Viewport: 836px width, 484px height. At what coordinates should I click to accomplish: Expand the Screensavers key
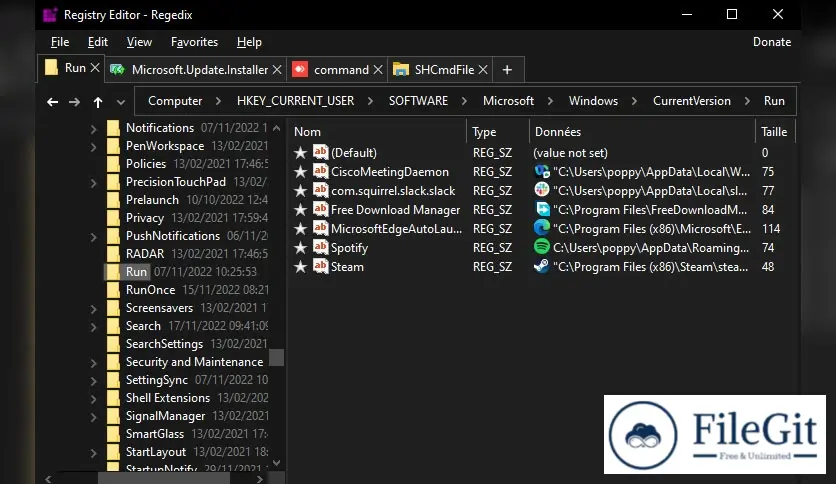tap(93, 309)
